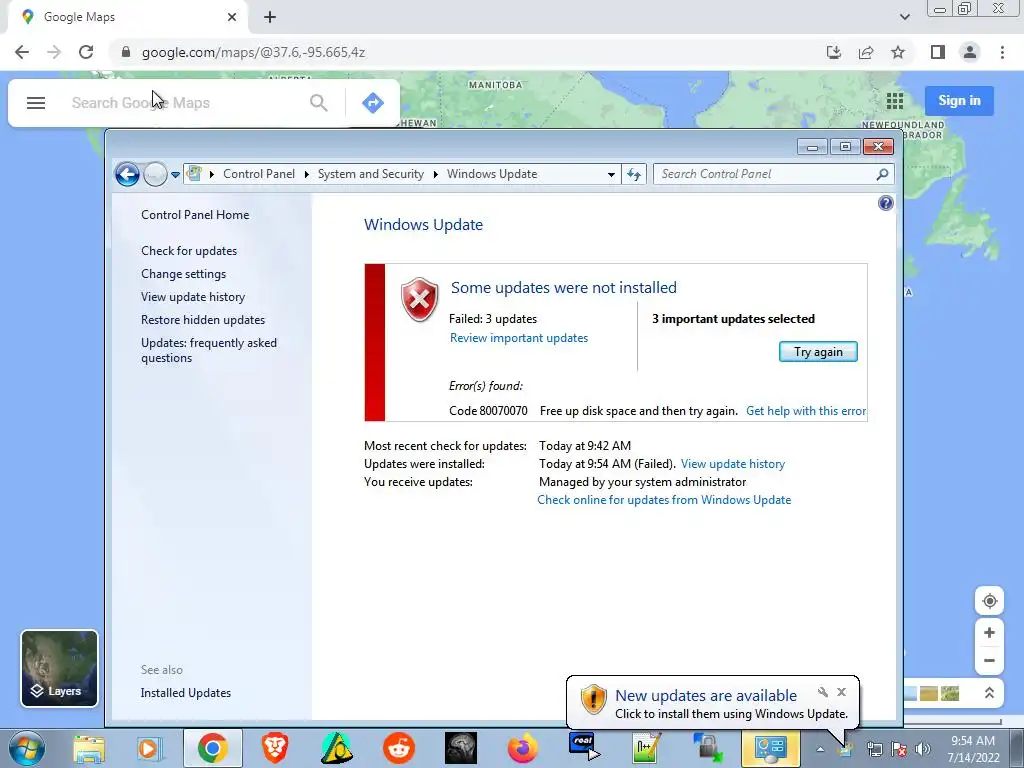The height and width of the screenshot is (768, 1024).
Task: Open the blue help question mark
Action: point(886,203)
